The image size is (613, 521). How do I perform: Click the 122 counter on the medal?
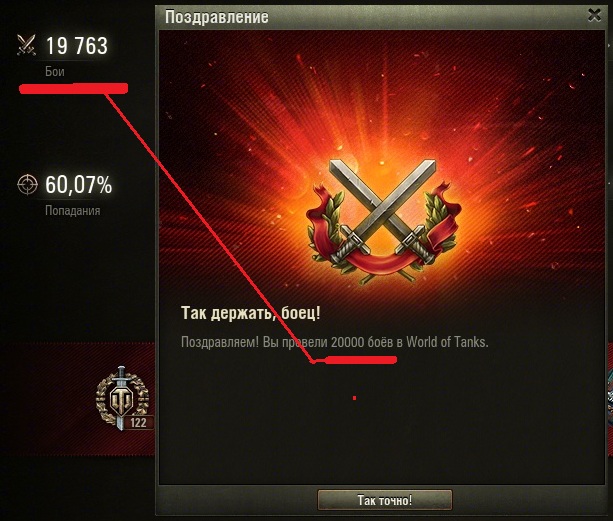[x=138, y=423]
